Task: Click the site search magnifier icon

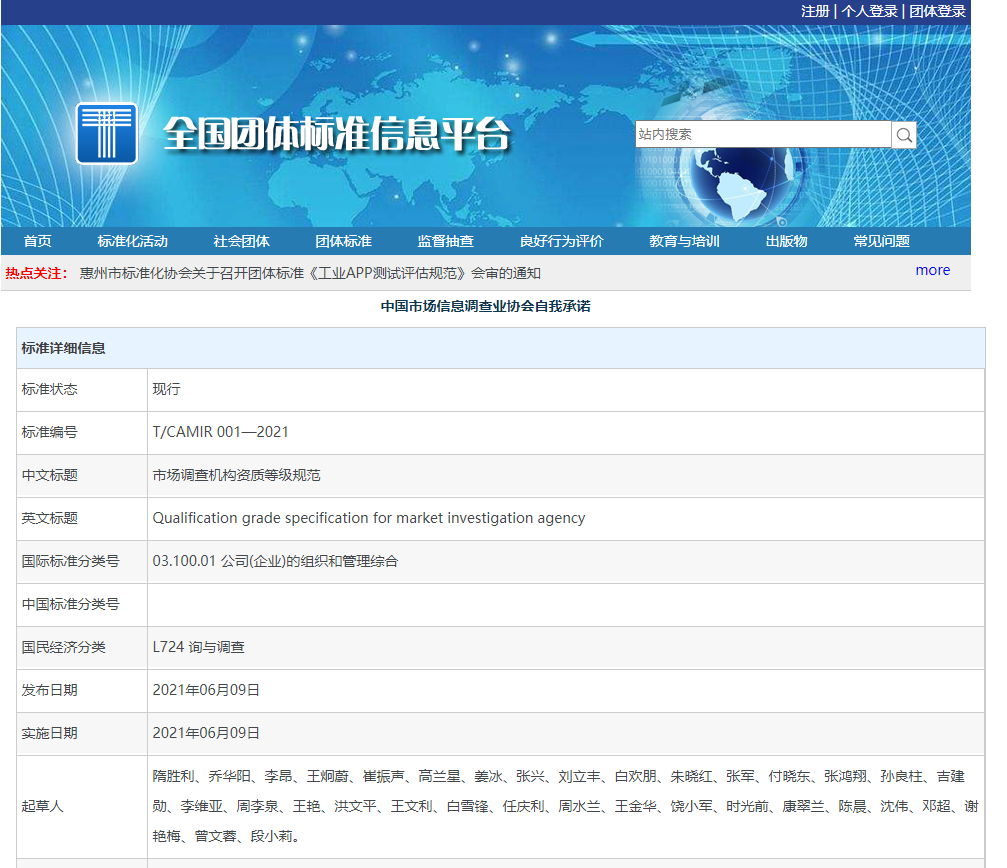Action: coord(904,135)
